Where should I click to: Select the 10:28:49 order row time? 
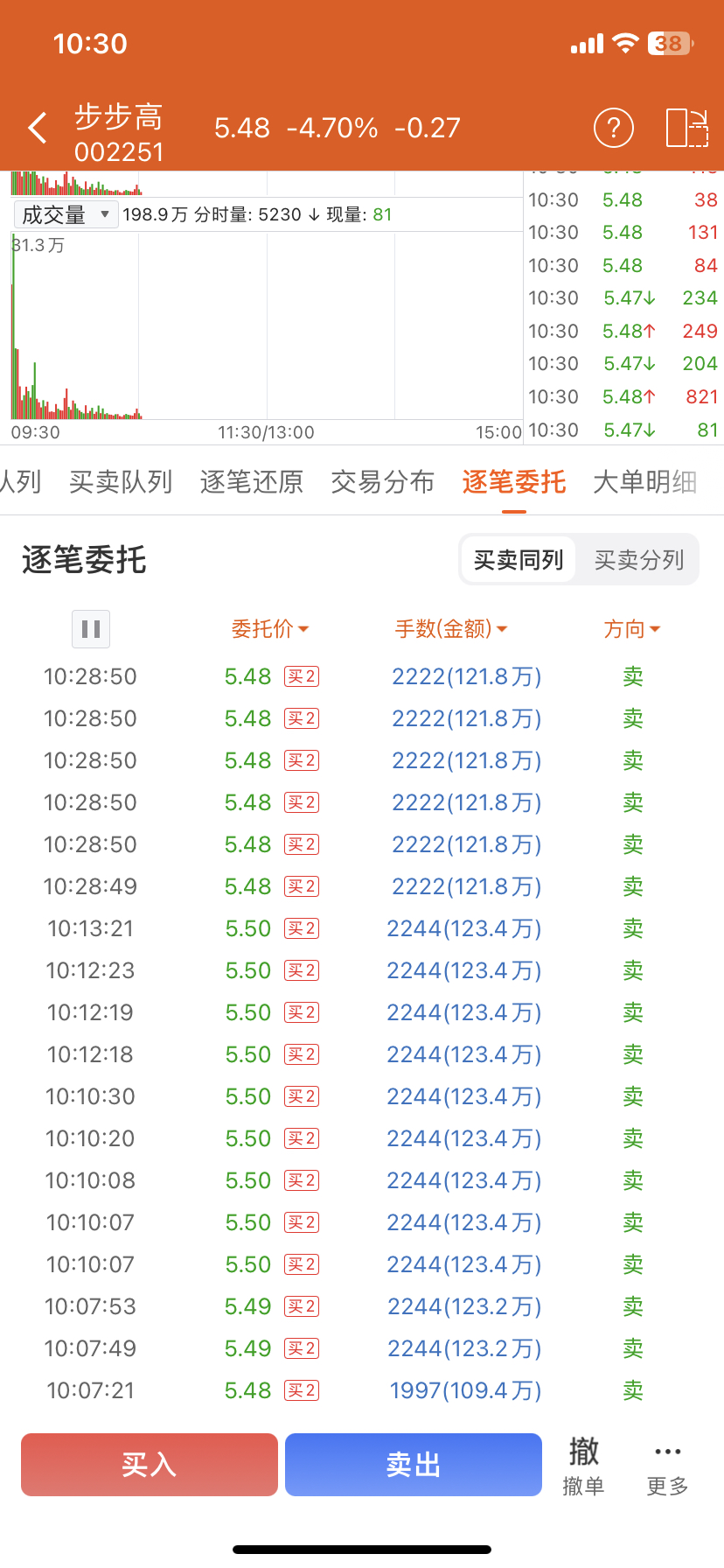[90, 886]
